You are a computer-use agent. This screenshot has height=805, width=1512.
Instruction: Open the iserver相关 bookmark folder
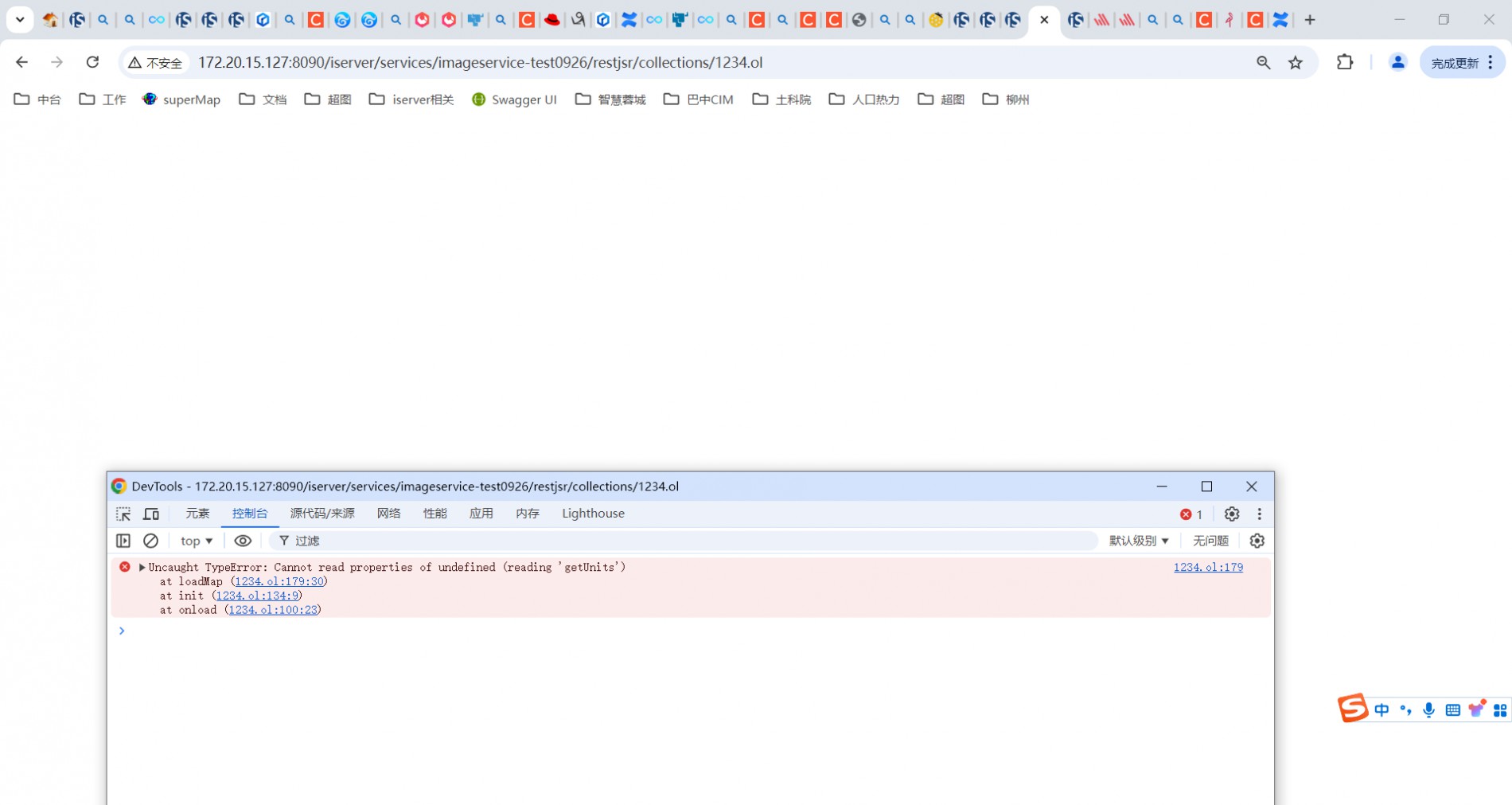(x=411, y=100)
